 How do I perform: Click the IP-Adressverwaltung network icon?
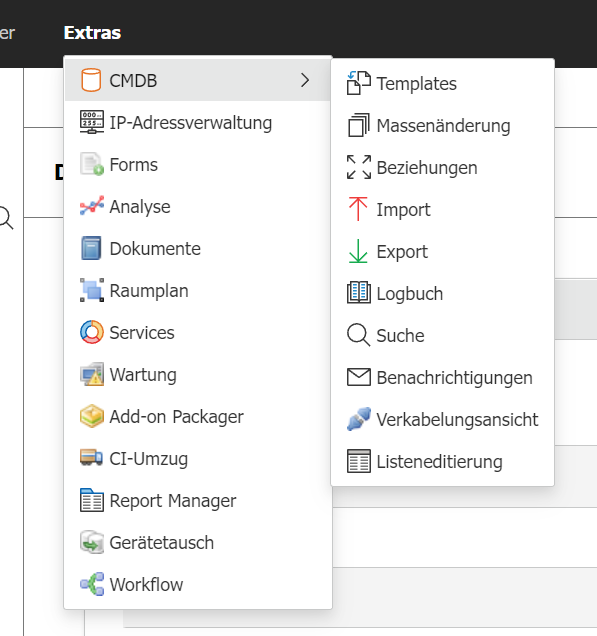(x=92, y=122)
